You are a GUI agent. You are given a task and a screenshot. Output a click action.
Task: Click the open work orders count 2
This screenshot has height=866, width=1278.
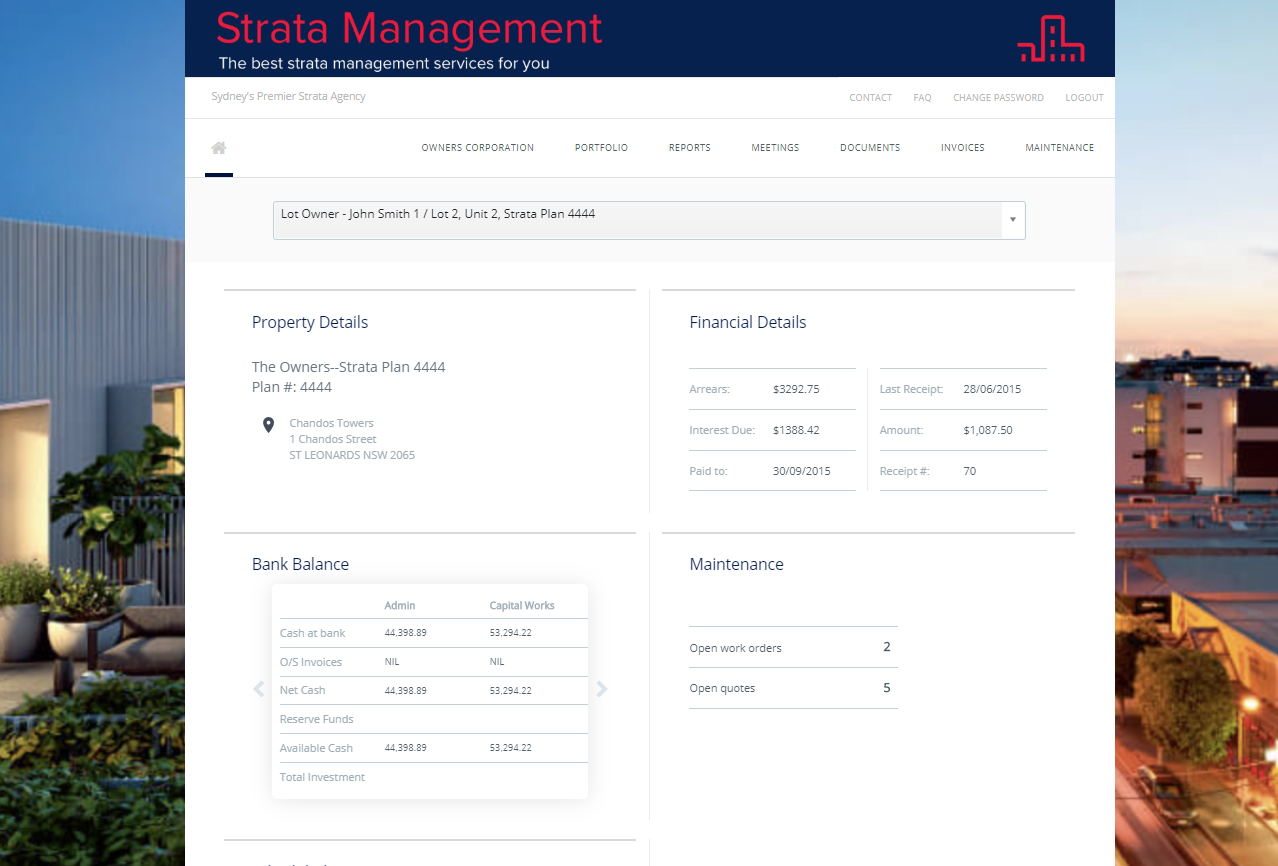click(887, 647)
